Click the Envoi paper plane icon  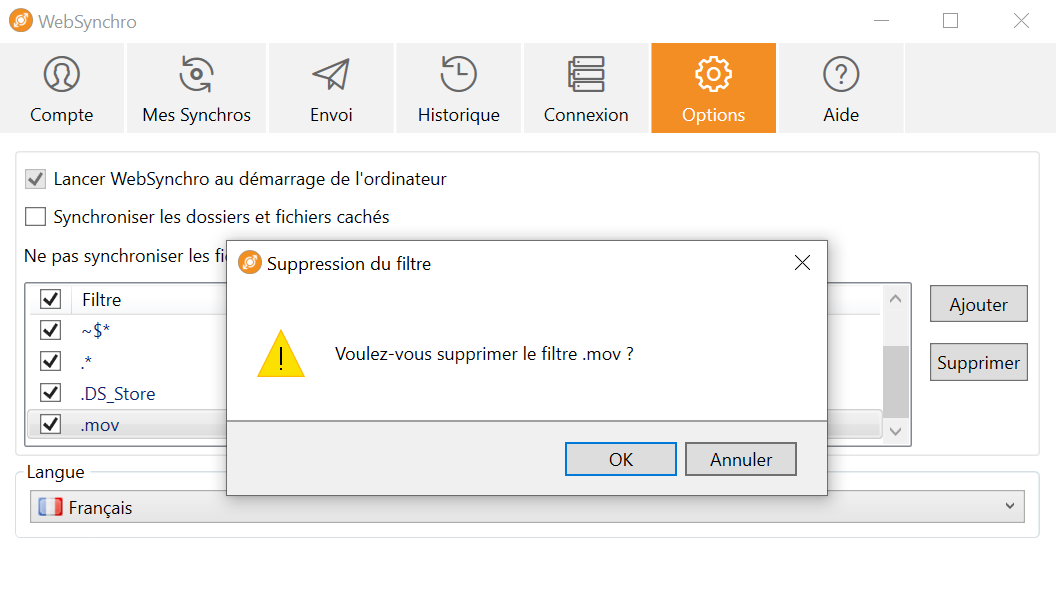(x=331, y=74)
